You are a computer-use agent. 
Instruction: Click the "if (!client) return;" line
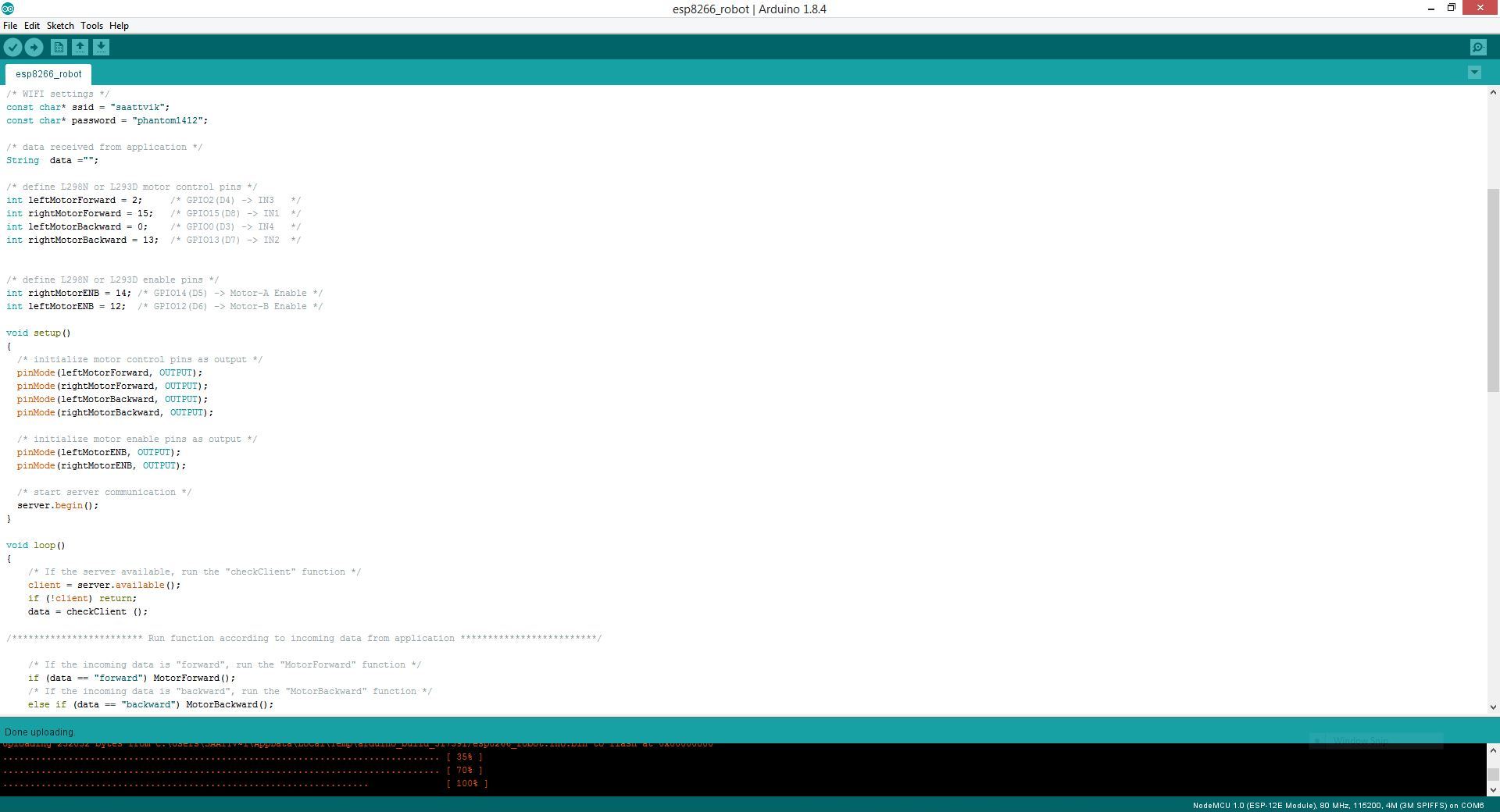click(x=82, y=598)
